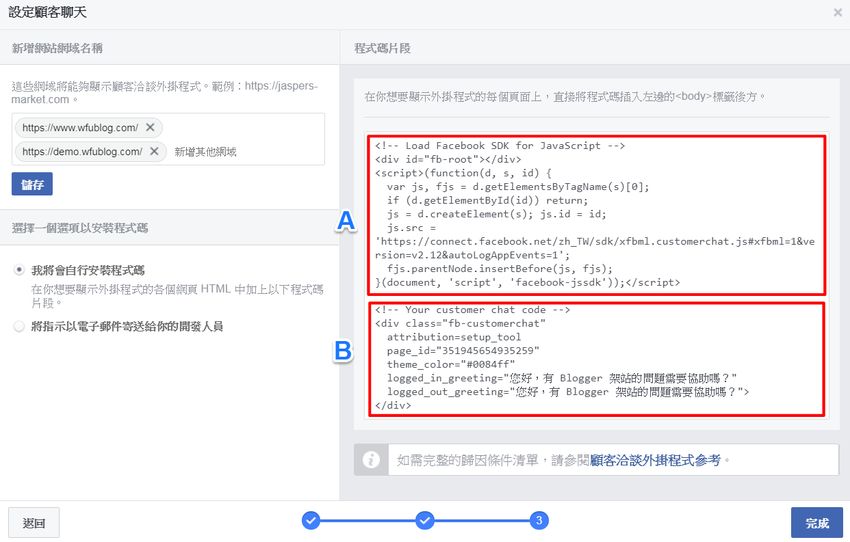Click the page_id="351945654935259" code line
This screenshot has height=542, width=850.
463,351
